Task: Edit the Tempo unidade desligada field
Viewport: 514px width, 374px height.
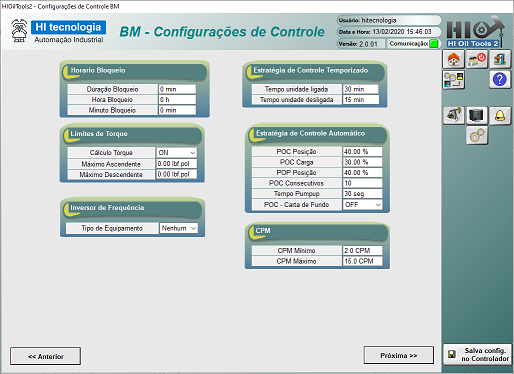Action: coord(361,100)
